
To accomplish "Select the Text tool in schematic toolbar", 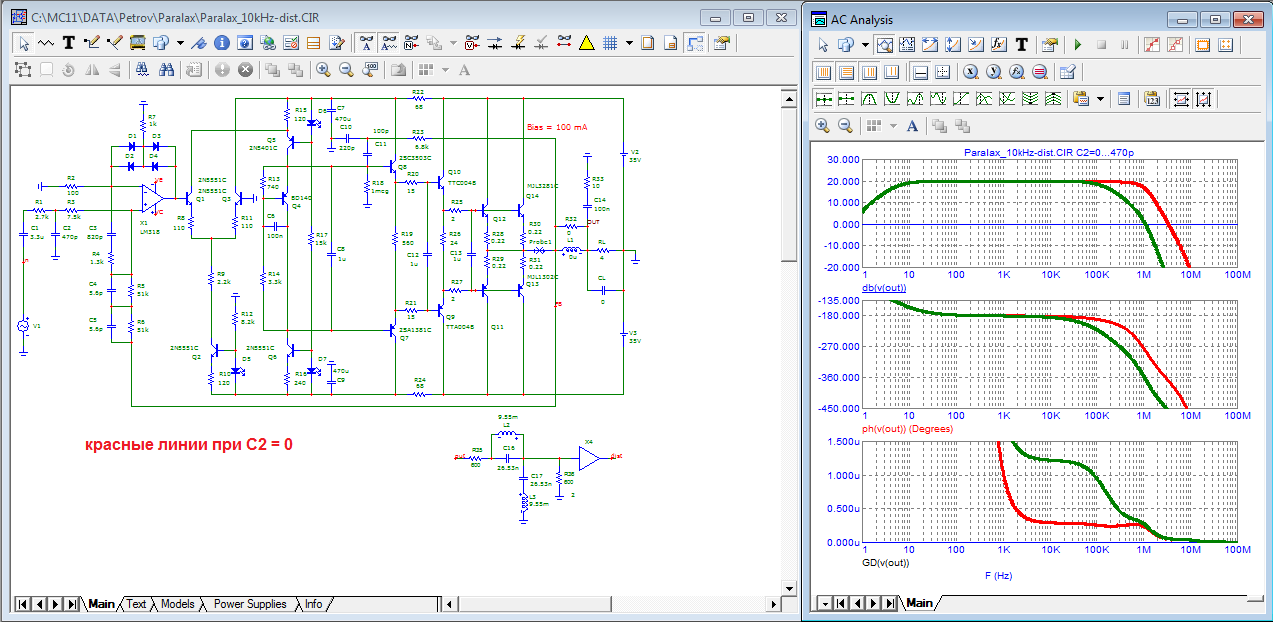I will click(x=69, y=43).
